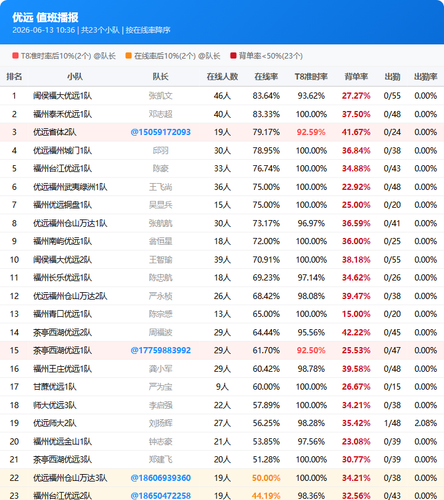Viewport: 444px width, 500px height.
Task: Click the 9人 online count cell
Action: pyautogui.click(x=222, y=387)
